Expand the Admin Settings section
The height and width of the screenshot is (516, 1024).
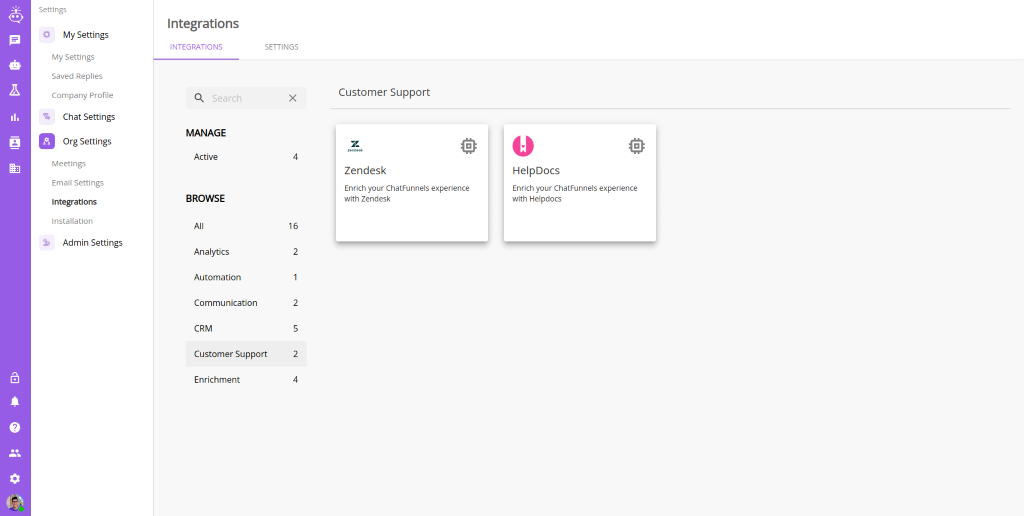93,242
